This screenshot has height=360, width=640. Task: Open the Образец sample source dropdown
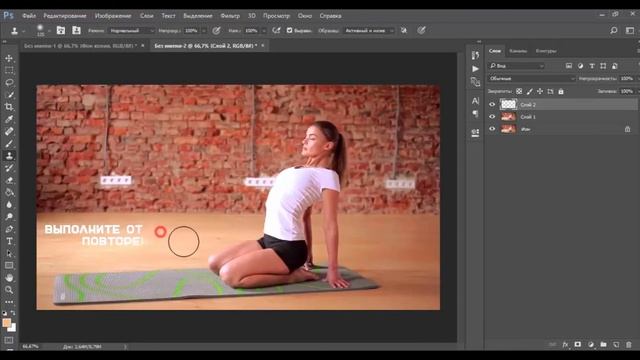click(369, 31)
